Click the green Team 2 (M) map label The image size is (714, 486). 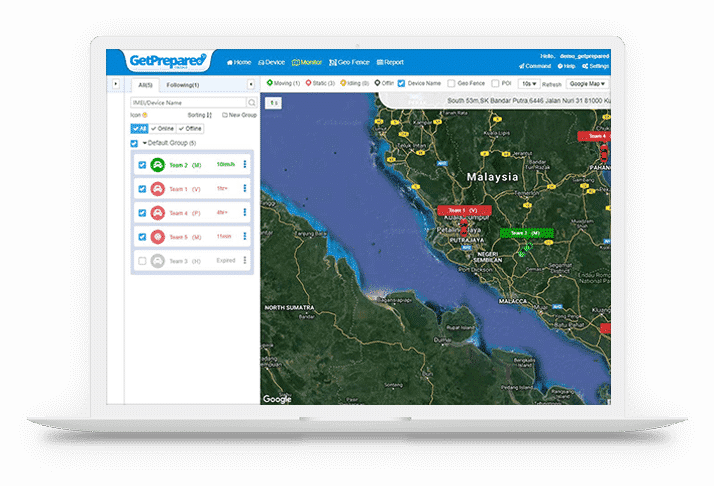pos(527,233)
